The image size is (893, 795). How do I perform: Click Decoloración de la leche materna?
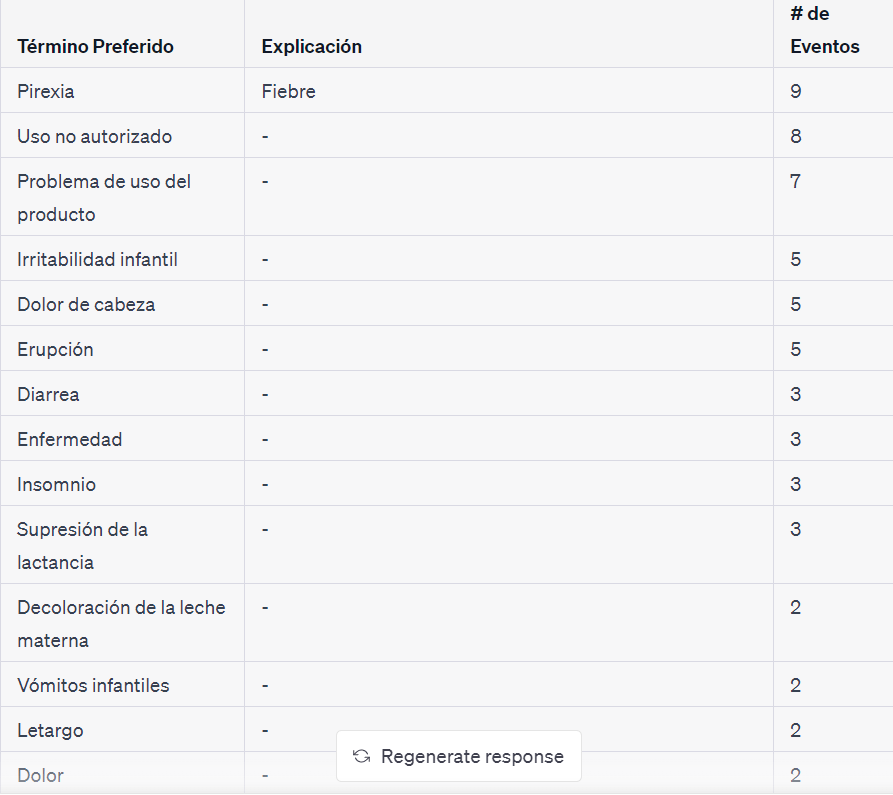pyautogui.click(x=121, y=624)
